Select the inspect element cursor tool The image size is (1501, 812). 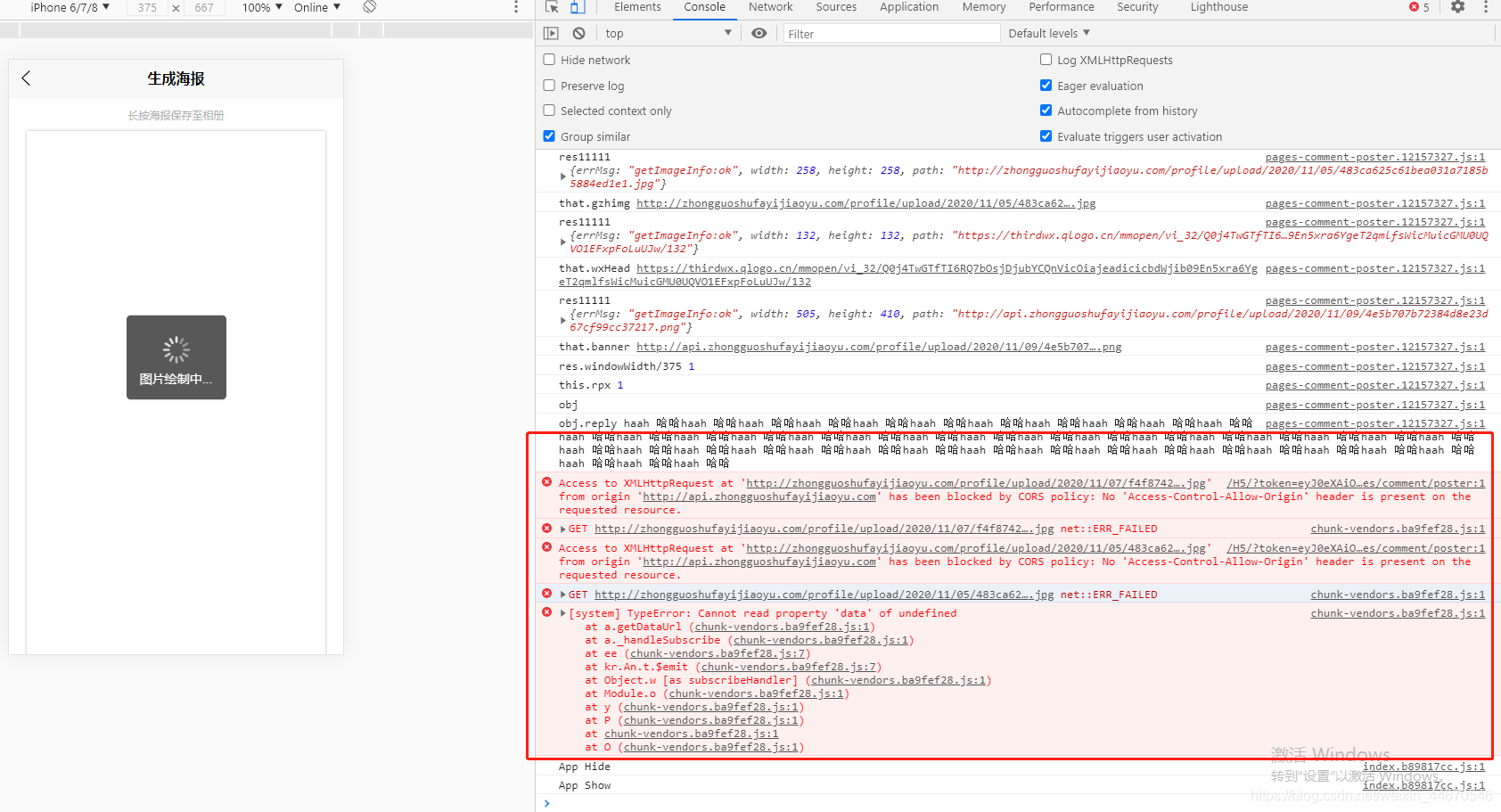tap(550, 7)
